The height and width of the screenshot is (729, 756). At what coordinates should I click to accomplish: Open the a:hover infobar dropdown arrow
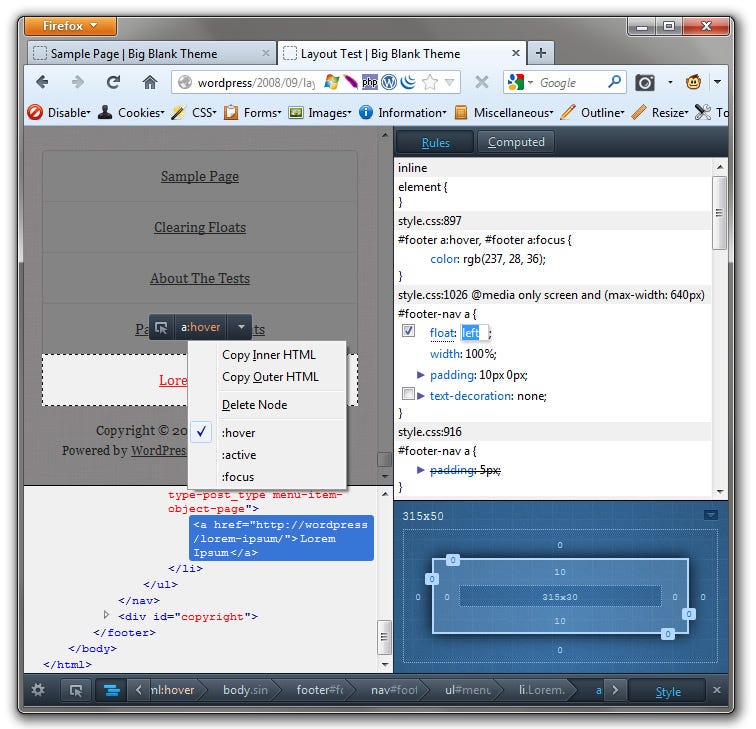(241, 327)
